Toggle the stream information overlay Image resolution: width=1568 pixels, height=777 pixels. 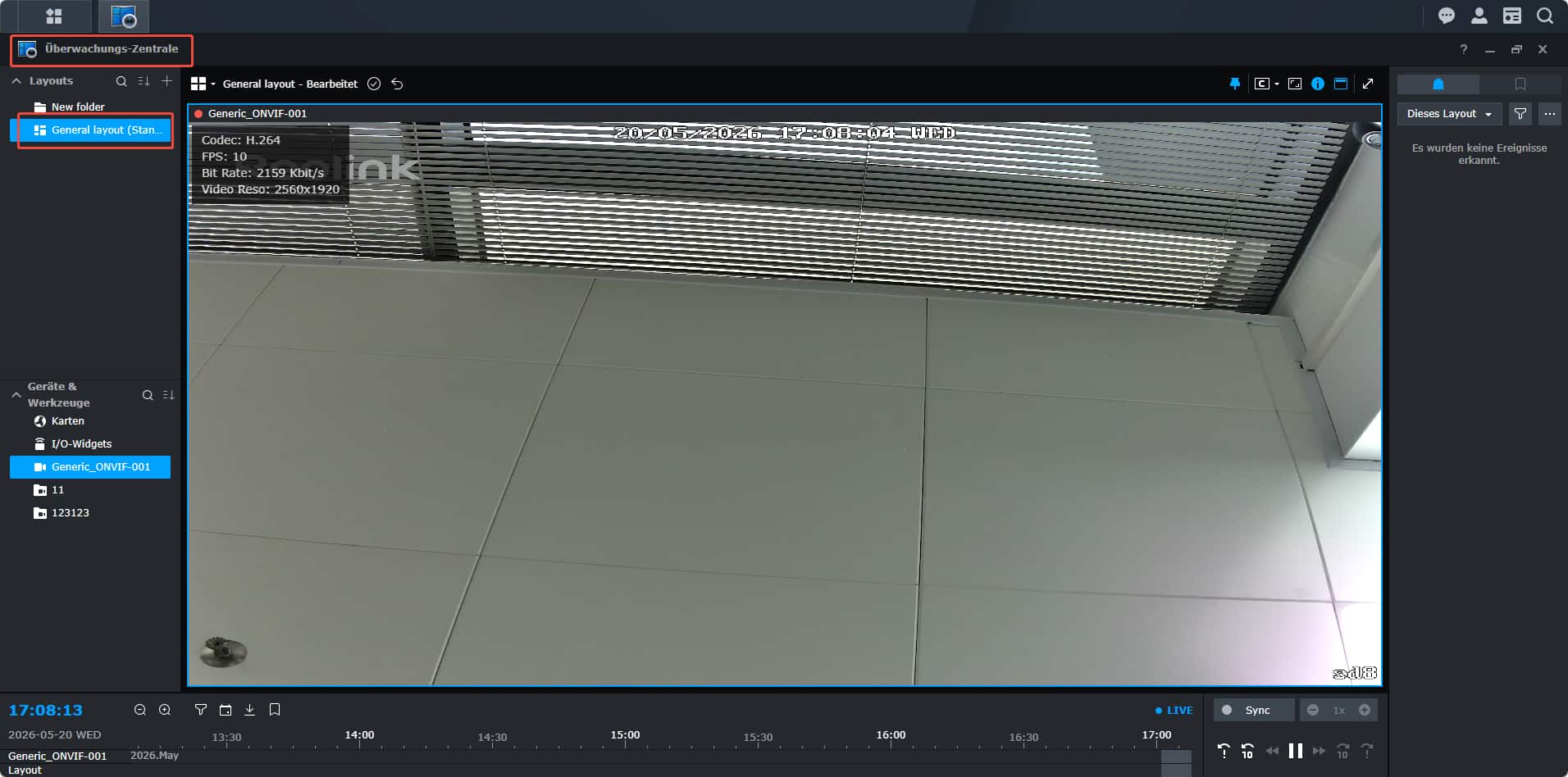[1318, 84]
